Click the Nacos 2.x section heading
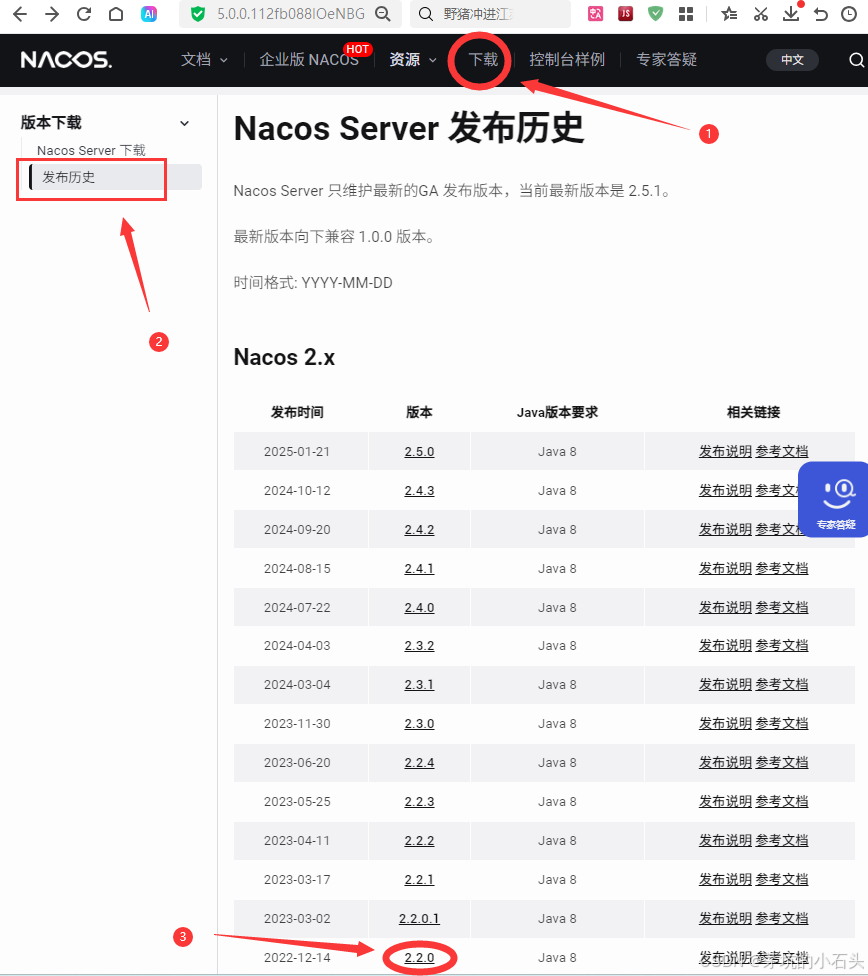Viewport: 868px width, 976px height. [284, 357]
